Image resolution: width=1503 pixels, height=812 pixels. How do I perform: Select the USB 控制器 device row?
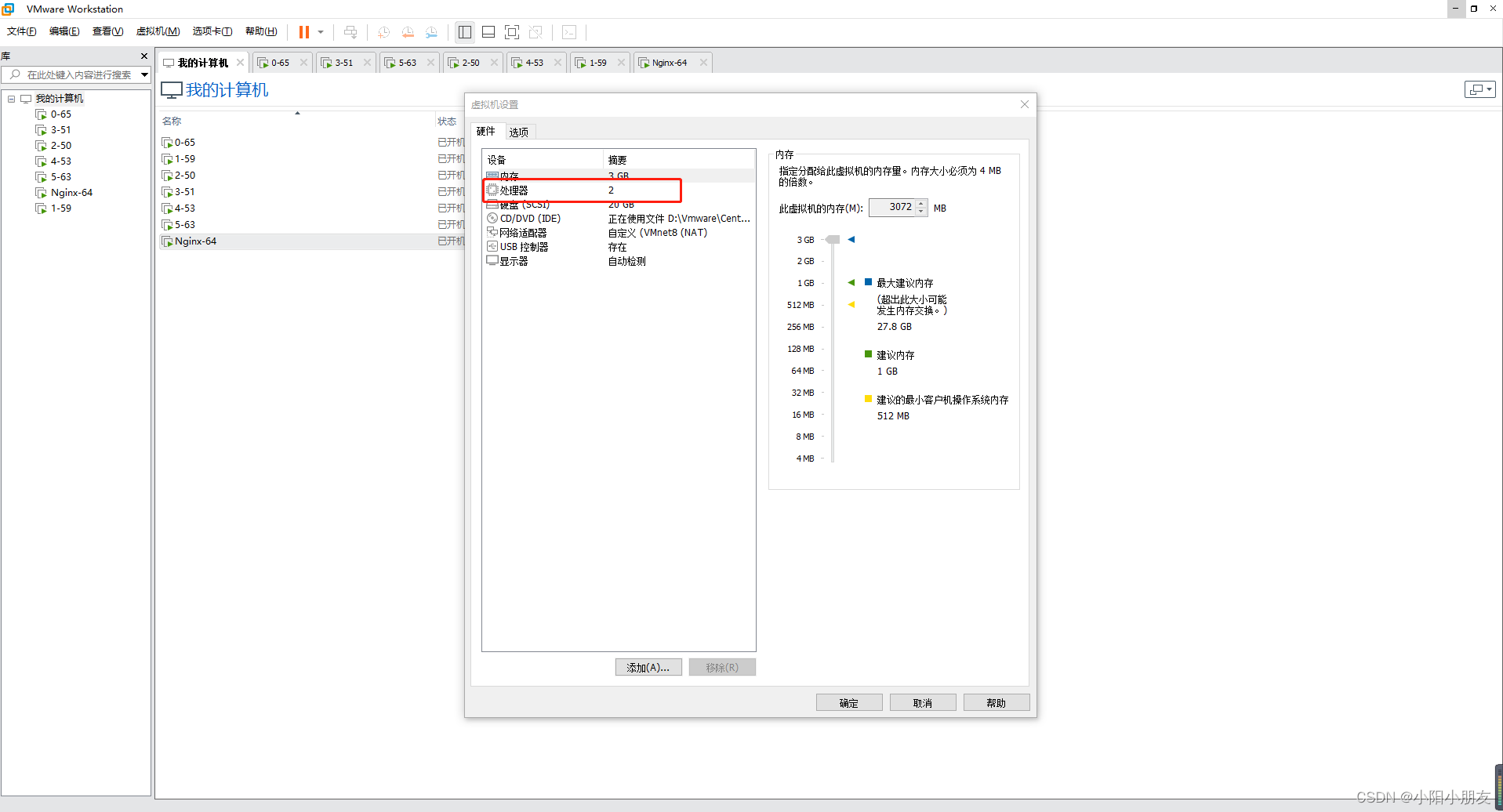click(x=619, y=247)
